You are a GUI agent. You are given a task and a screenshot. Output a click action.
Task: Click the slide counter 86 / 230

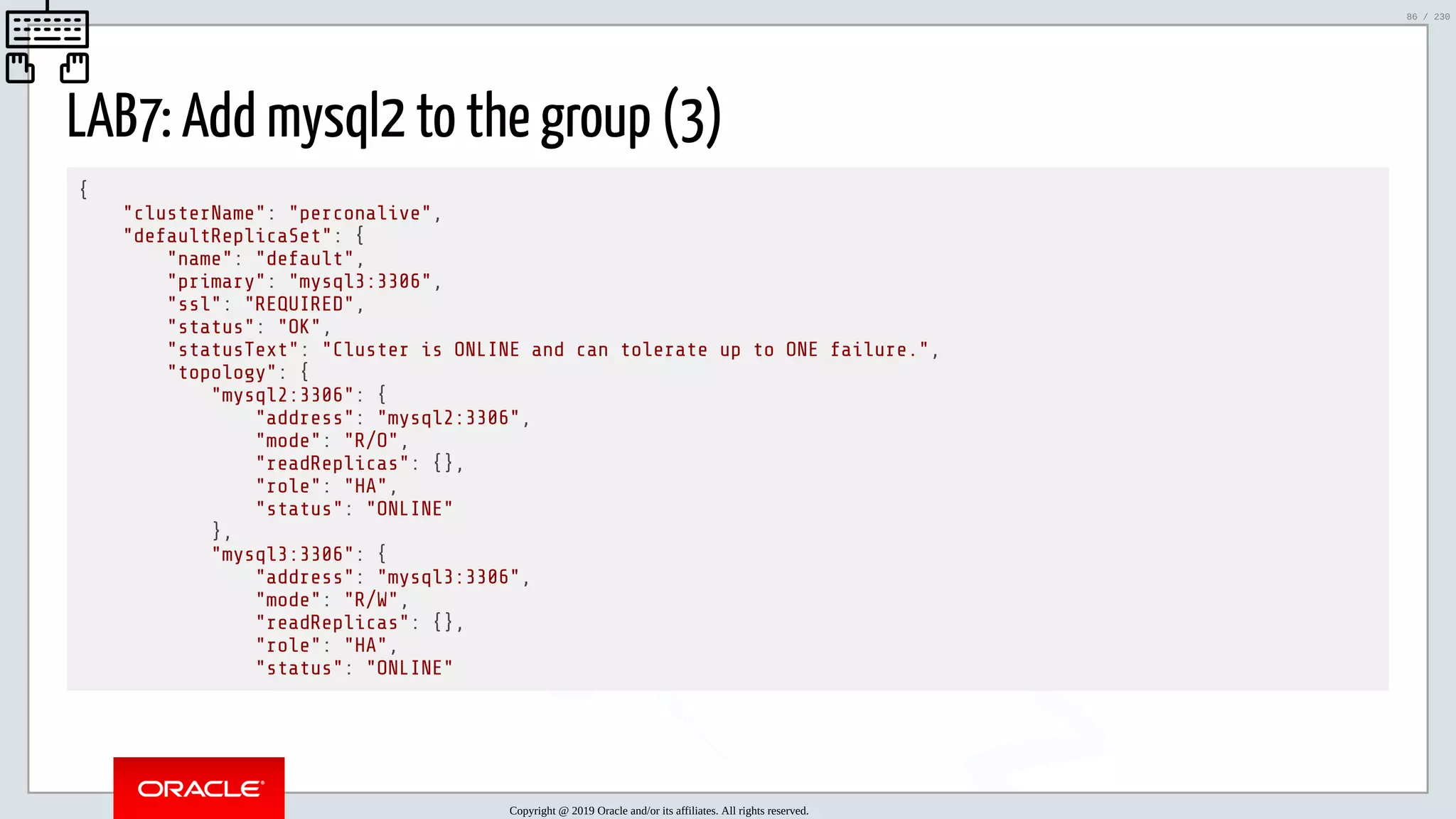tap(1428, 16)
